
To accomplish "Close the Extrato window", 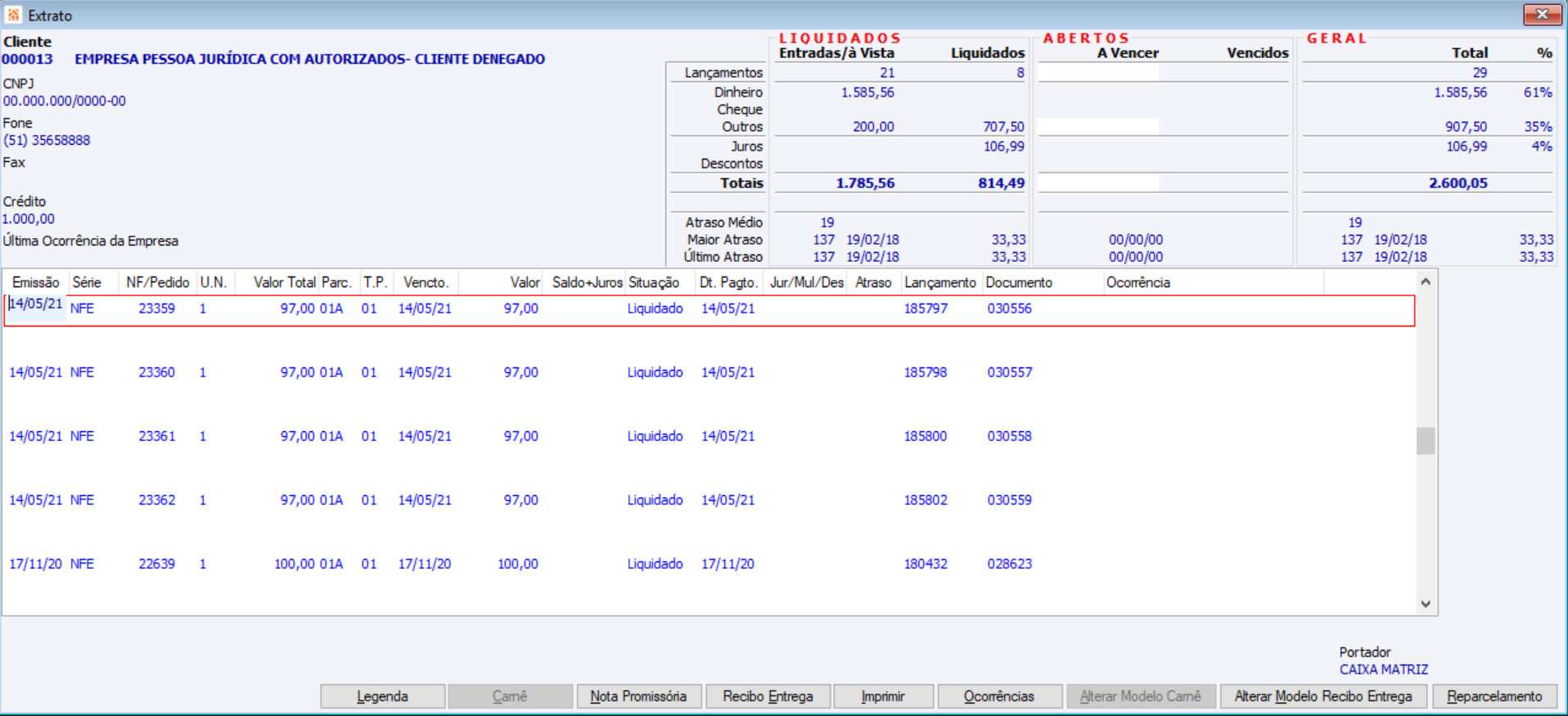I will click(1542, 15).
